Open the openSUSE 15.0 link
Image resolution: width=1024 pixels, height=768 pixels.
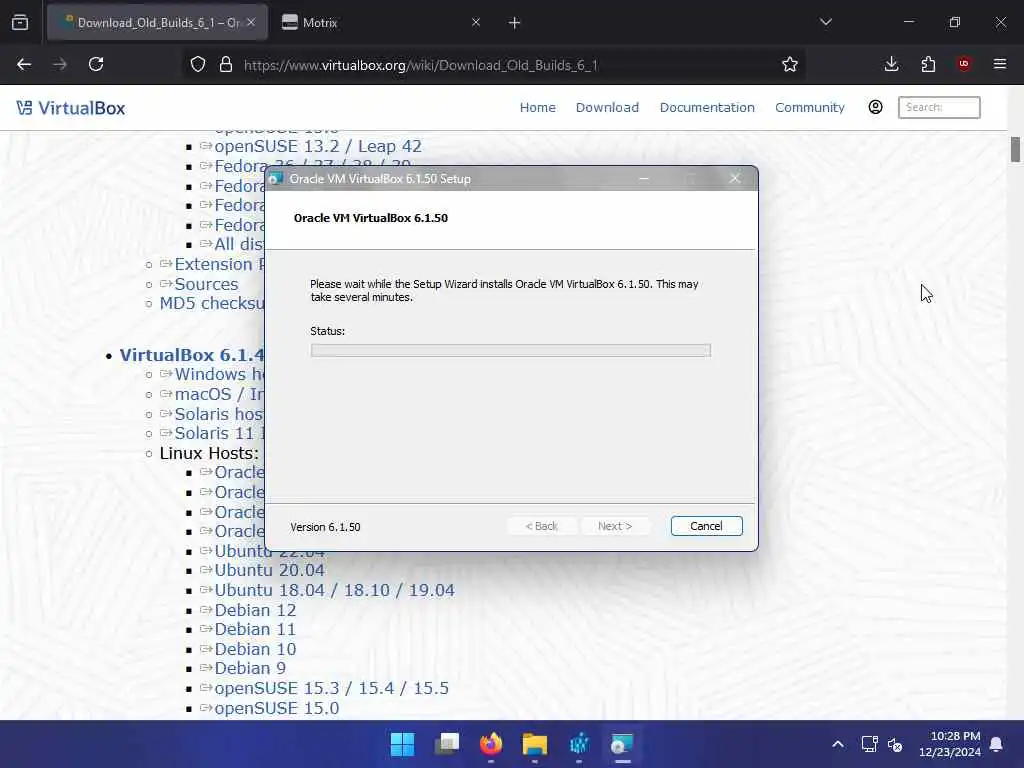point(277,708)
